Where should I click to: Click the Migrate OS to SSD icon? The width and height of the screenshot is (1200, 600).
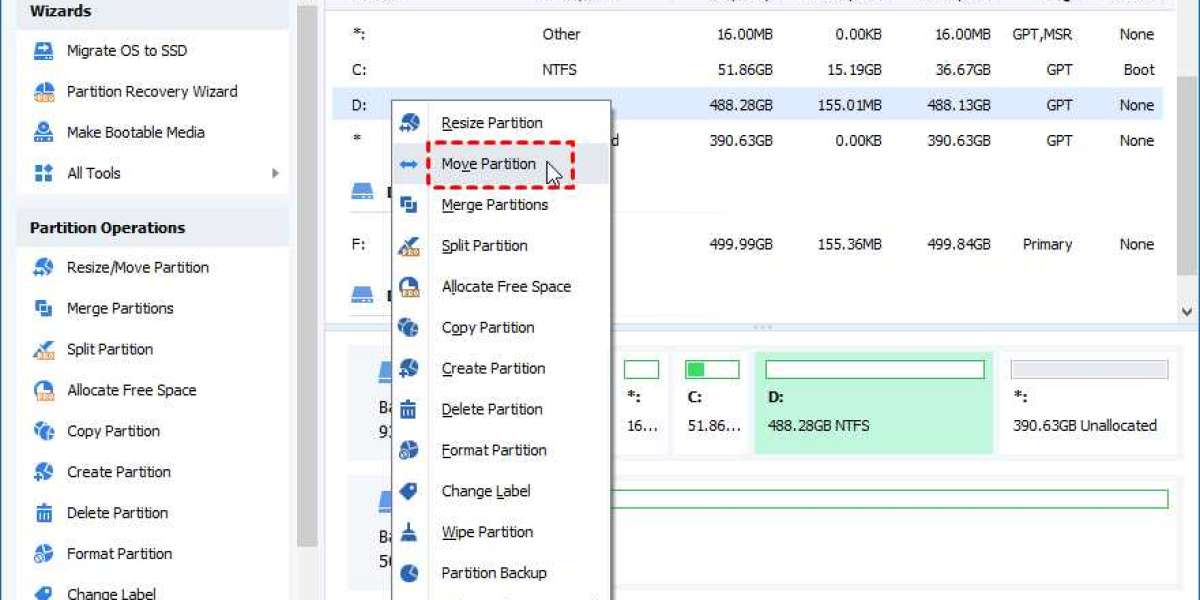pyautogui.click(x=43, y=51)
